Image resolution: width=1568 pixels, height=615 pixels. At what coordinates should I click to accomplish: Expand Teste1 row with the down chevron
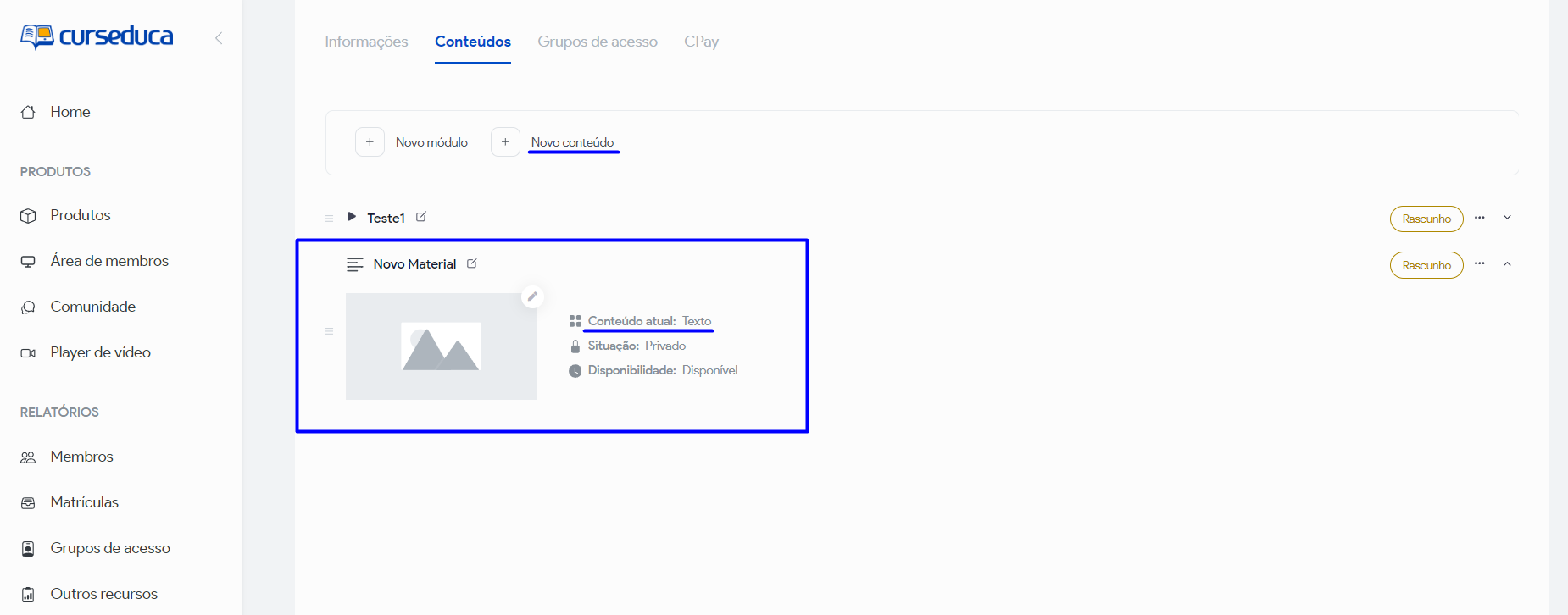[1507, 218]
